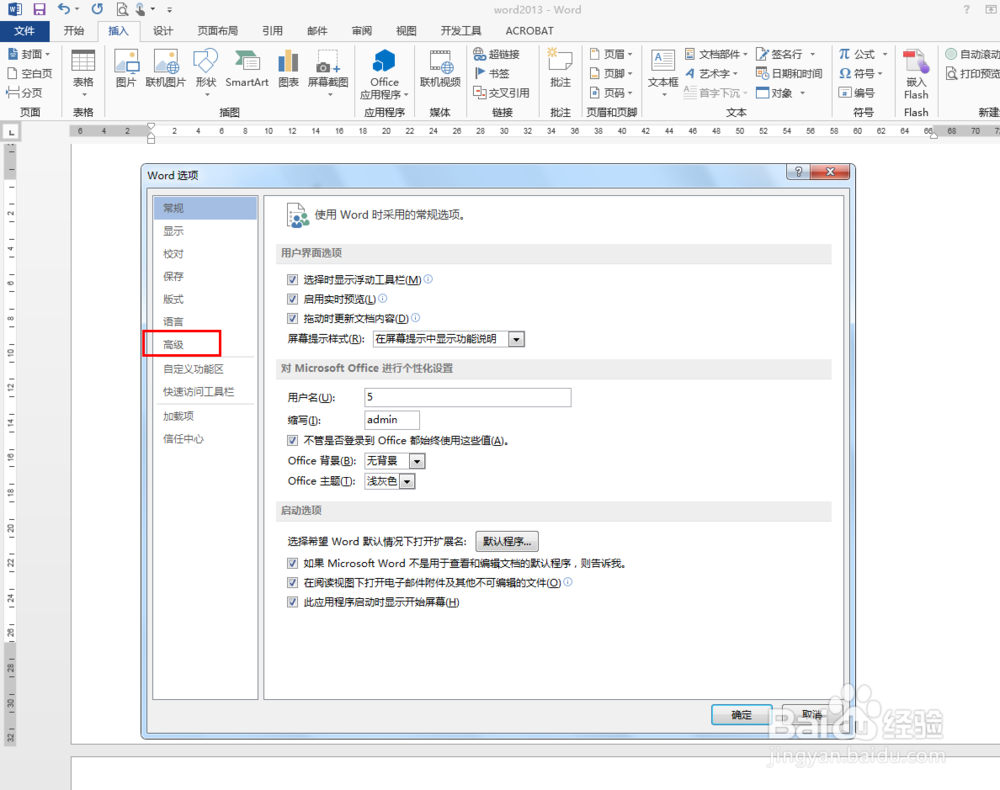
Task: Toggle 选择时显示浮动工具栏 checkbox
Action: [x=293, y=279]
